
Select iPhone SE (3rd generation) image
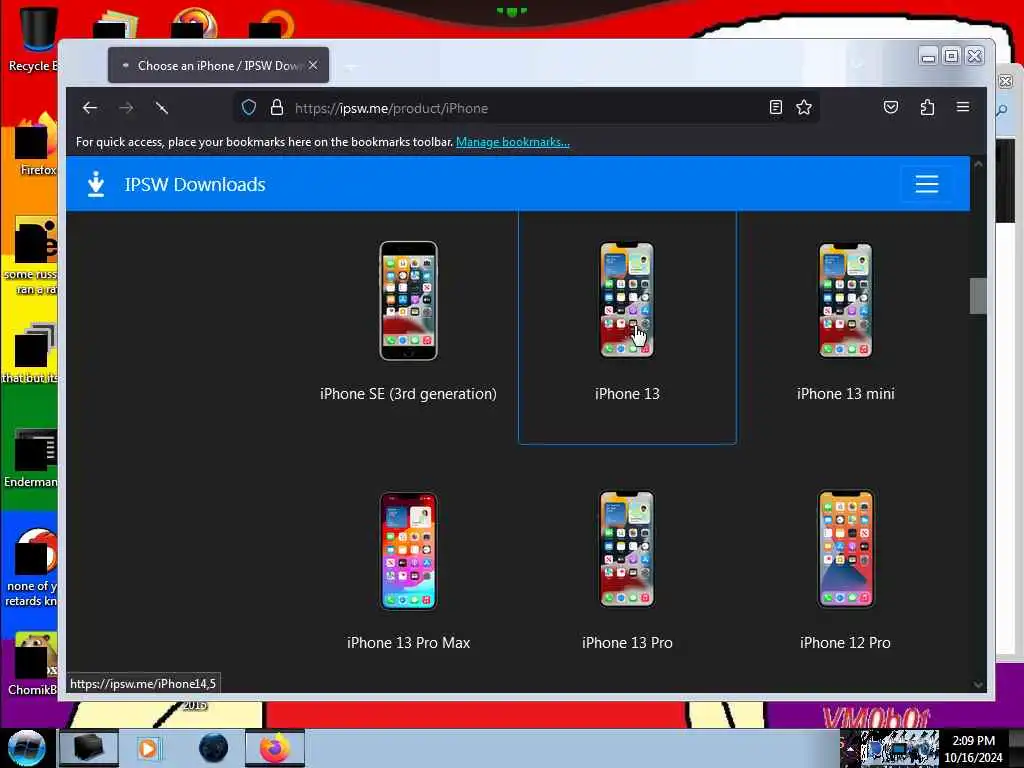[409, 301]
